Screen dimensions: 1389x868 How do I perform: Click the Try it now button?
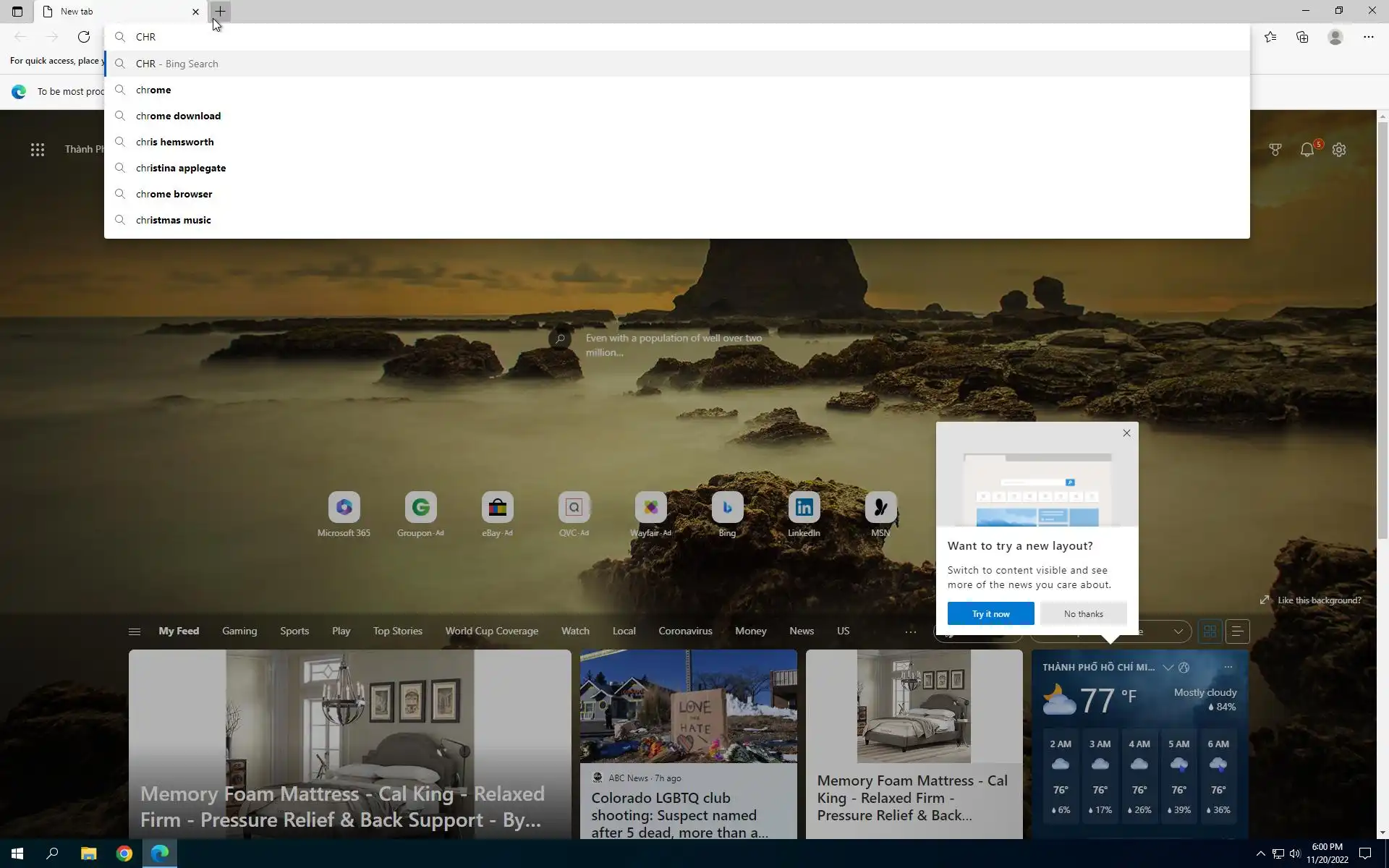[990, 614]
